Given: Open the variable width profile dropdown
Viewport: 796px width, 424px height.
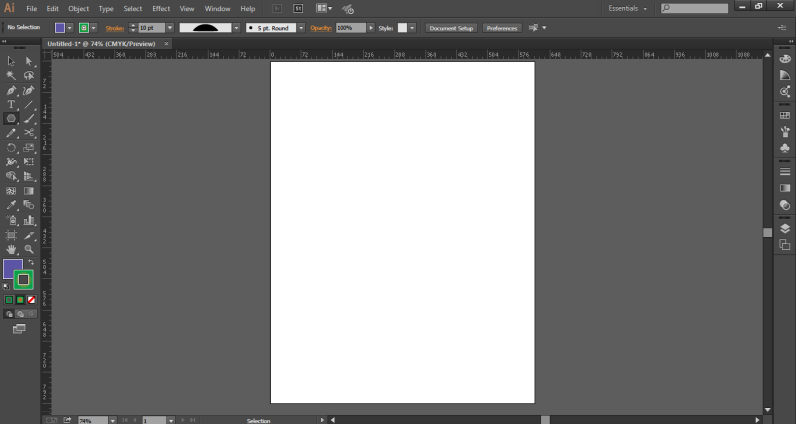Looking at the screenshot, I should point(236,28).
